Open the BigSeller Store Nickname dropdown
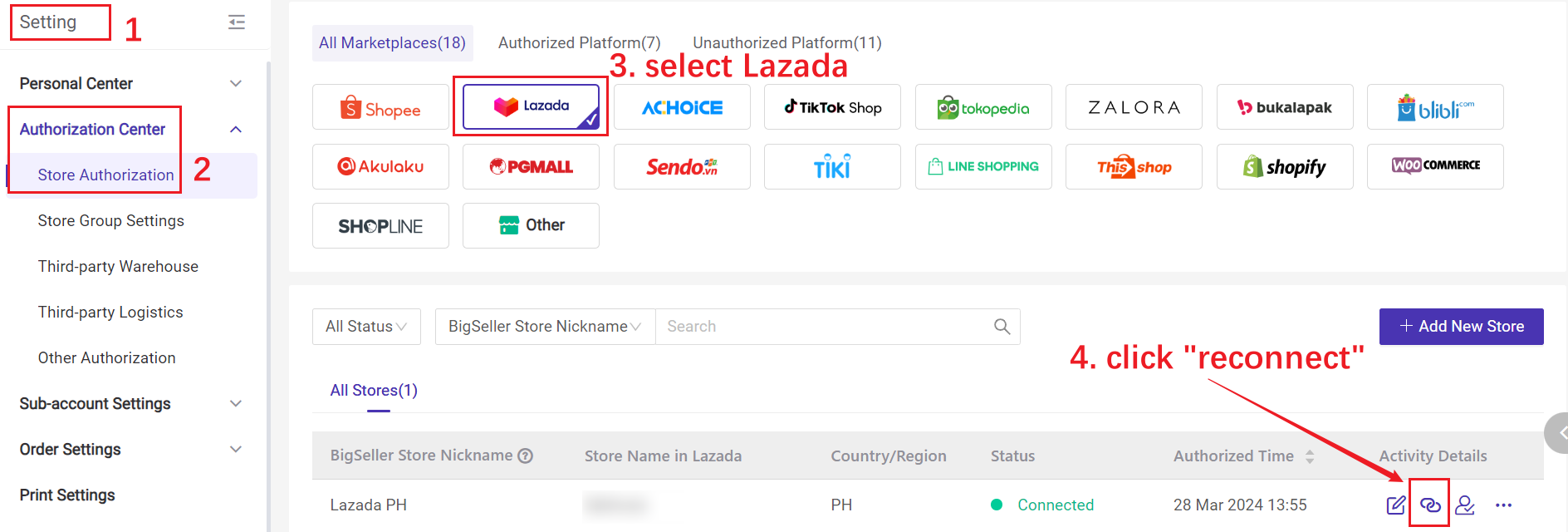 (545, 327)
